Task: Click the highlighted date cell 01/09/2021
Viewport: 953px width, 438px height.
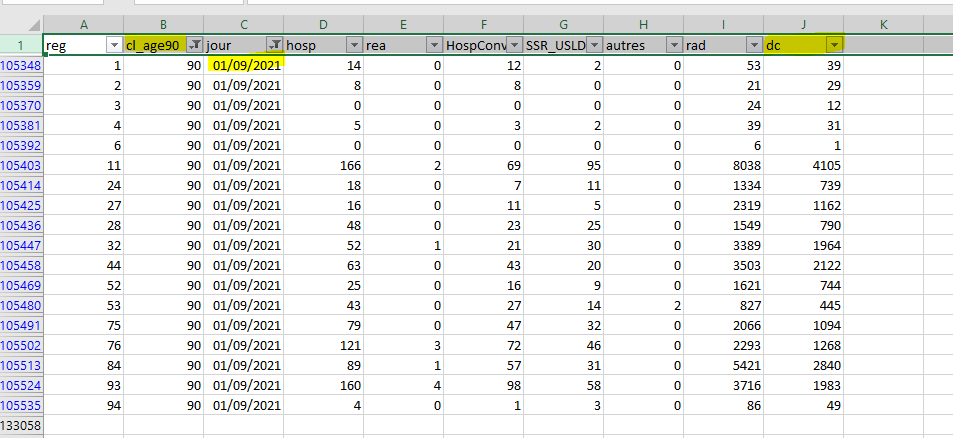Action: pyautogui.click(x=245, y=65)
